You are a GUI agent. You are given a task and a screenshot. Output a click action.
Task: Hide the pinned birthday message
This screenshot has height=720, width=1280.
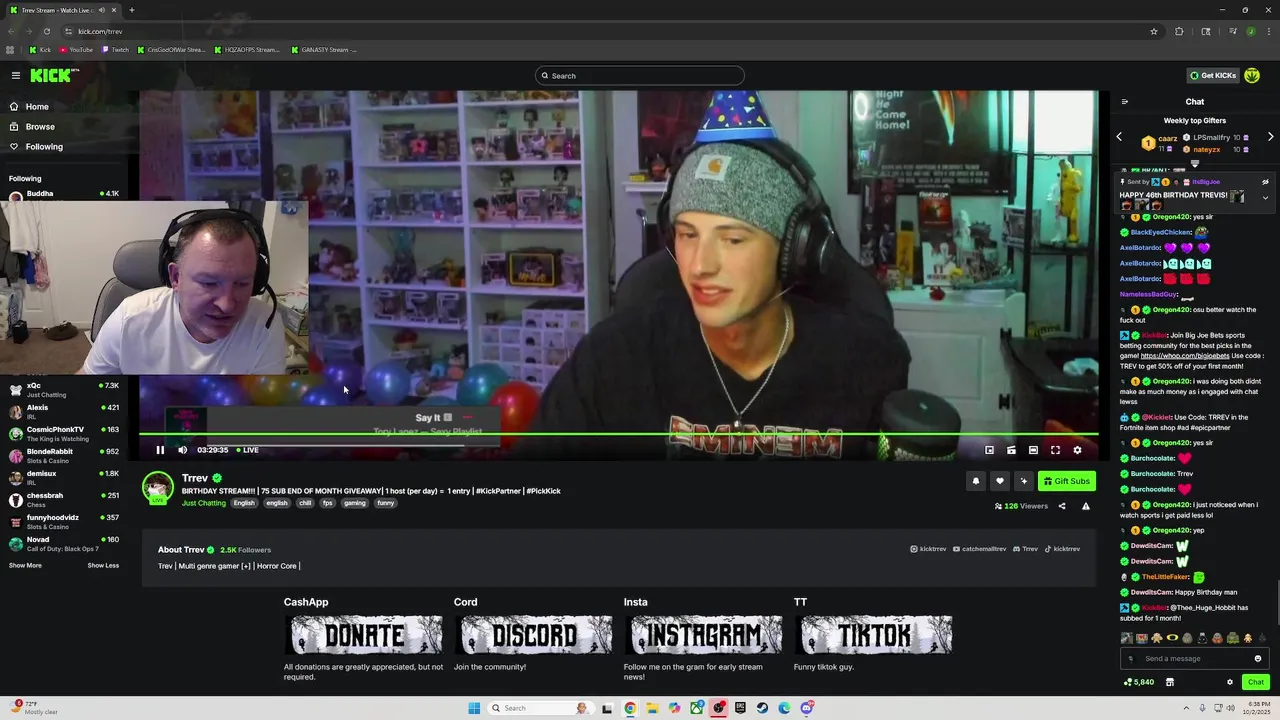tap(1265, 182)
